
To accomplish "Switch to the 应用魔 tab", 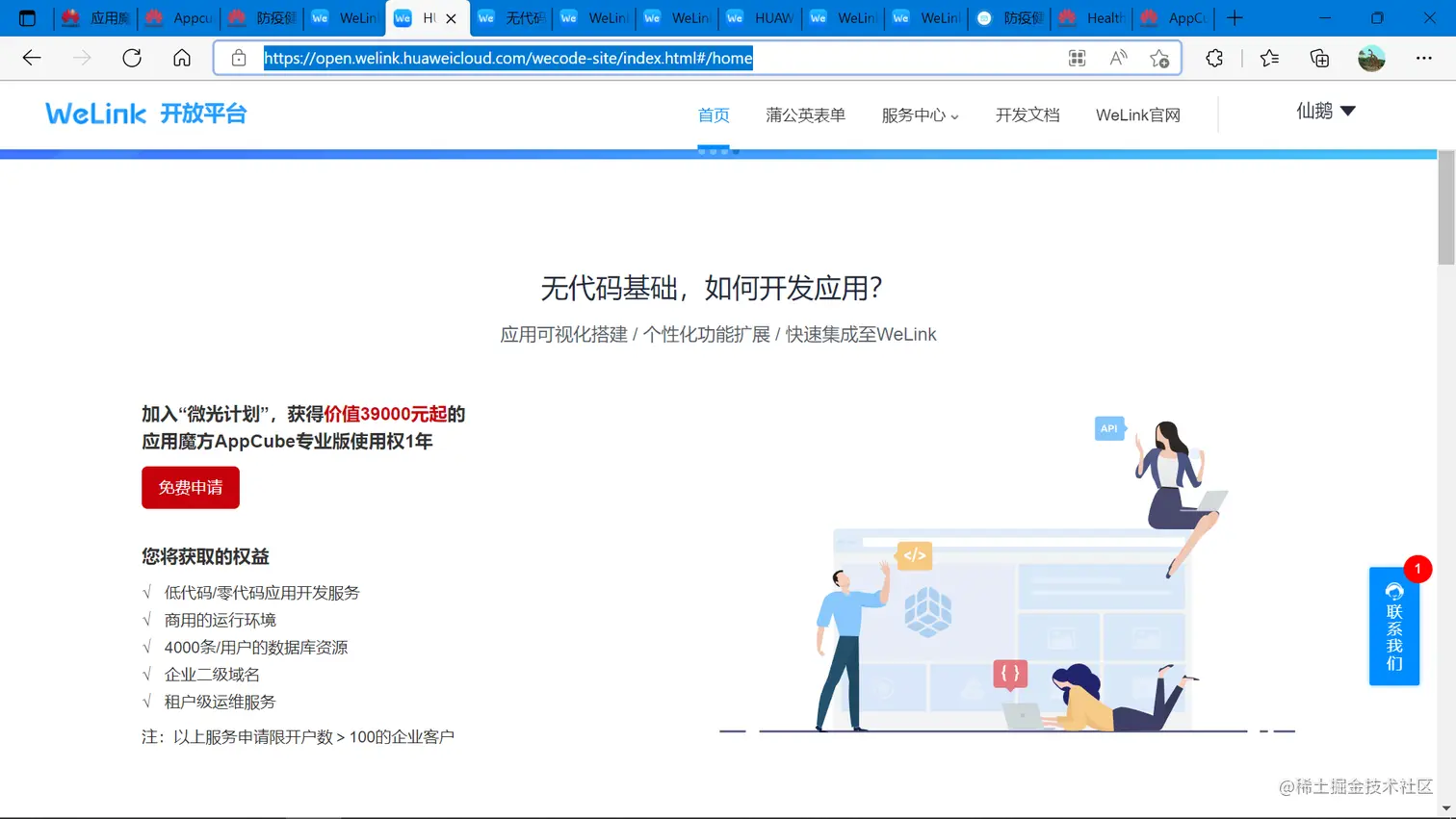I will (96, 17).
